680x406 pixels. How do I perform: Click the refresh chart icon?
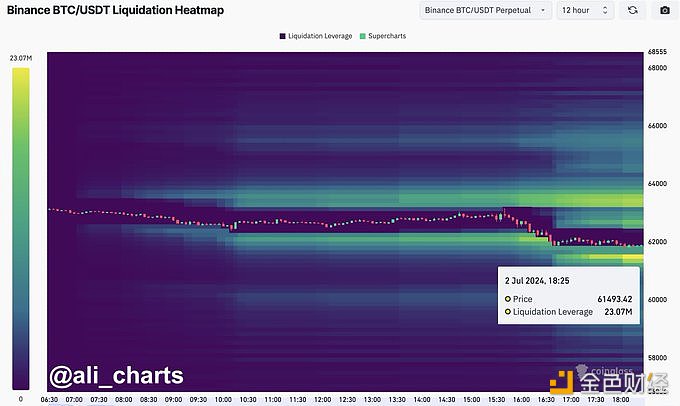coord(633,10)
